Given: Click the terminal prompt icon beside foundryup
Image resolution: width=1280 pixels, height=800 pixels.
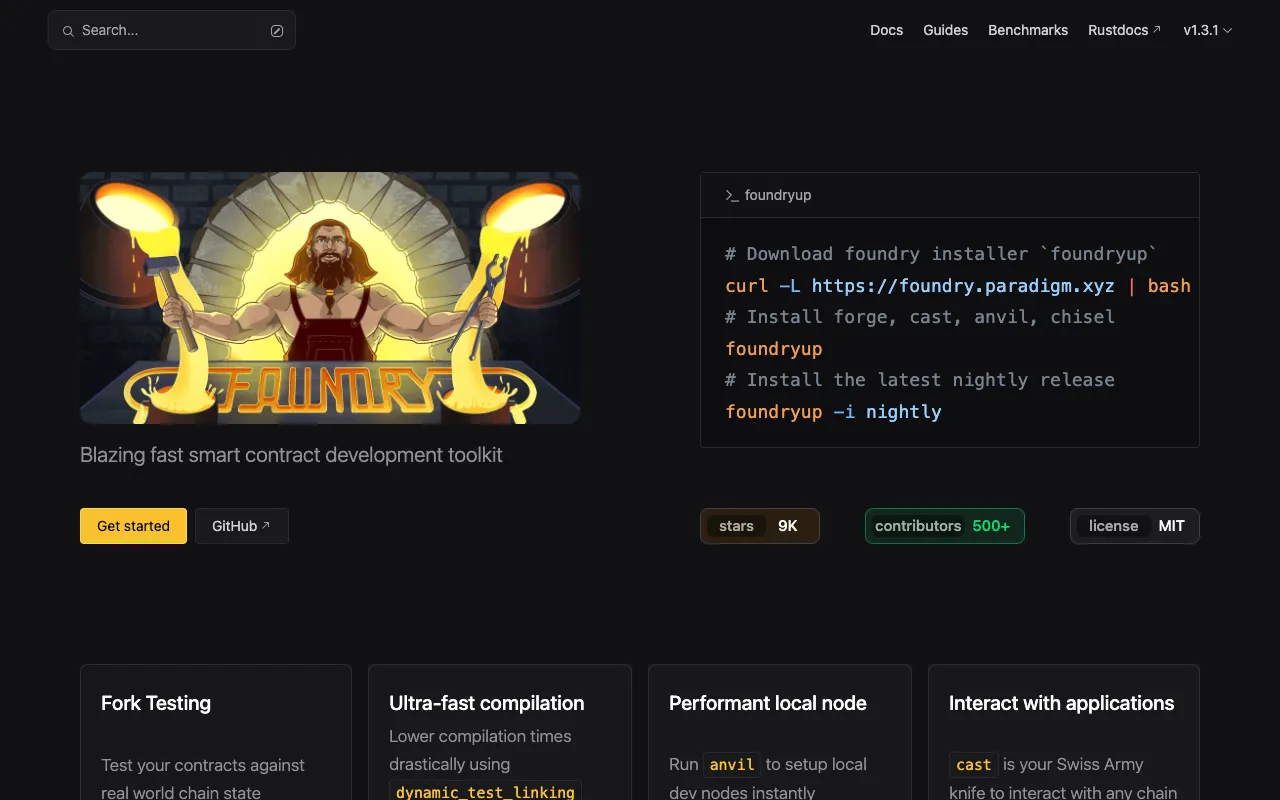Looking at the screenshot, I should (730, 195).
